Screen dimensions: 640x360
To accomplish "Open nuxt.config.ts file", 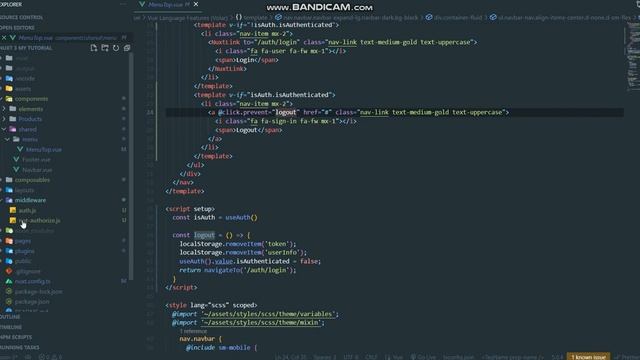I will point(32,281).
